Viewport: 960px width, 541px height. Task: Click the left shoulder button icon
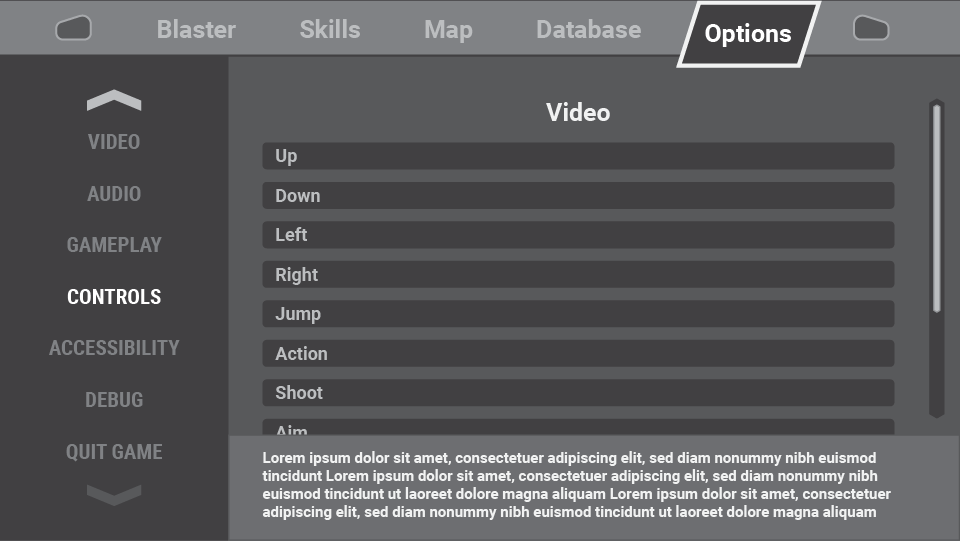coord(73,28)
